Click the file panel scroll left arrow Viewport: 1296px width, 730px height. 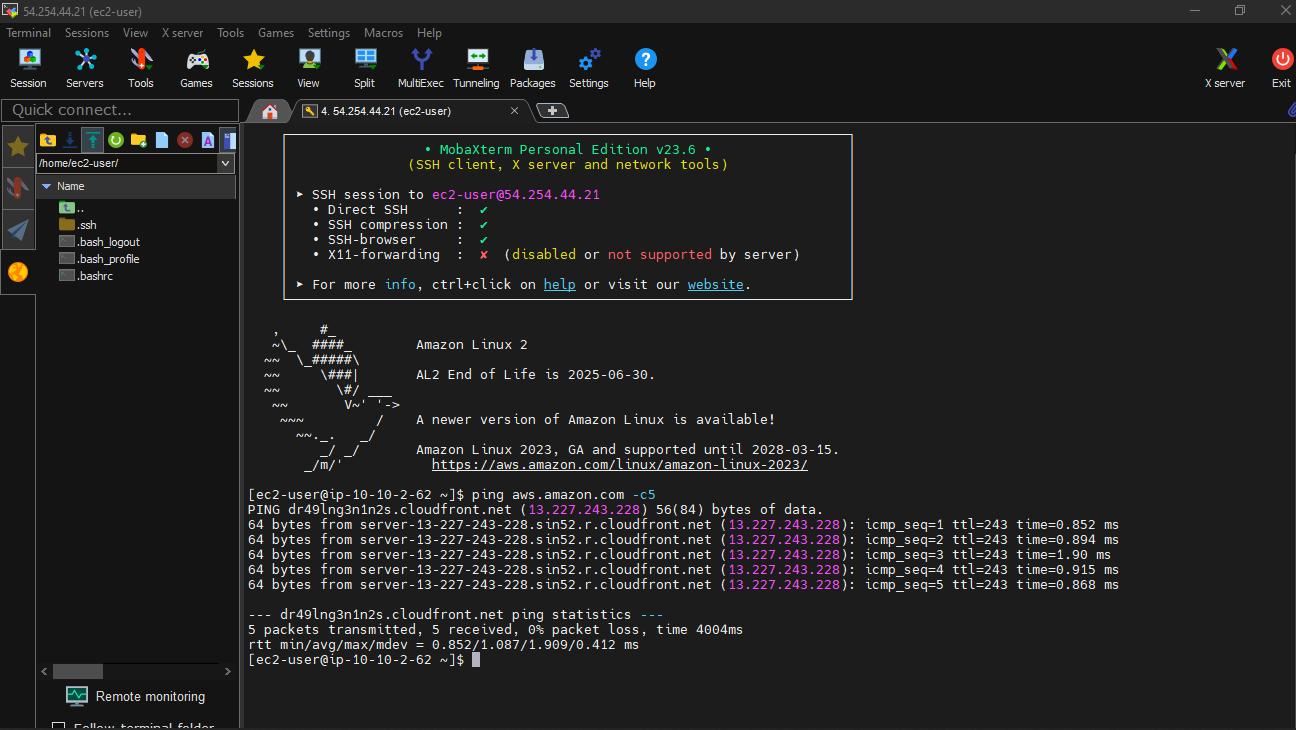click(x=44, y=672)
